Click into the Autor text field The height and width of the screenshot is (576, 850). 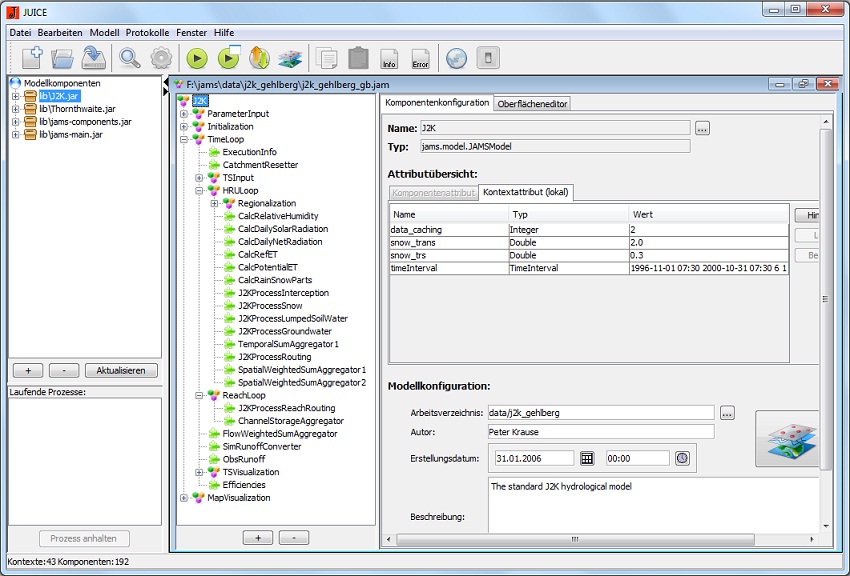[601, 432]
